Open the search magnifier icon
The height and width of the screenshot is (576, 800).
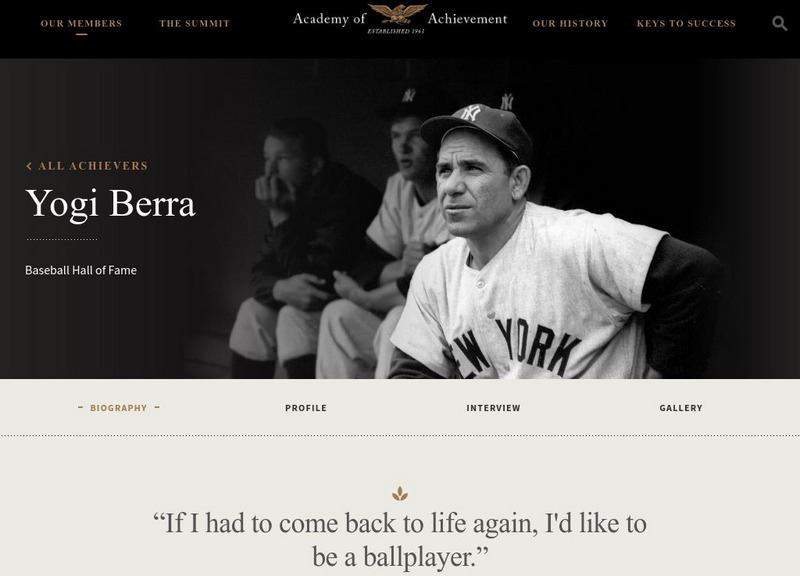point(779,23)
